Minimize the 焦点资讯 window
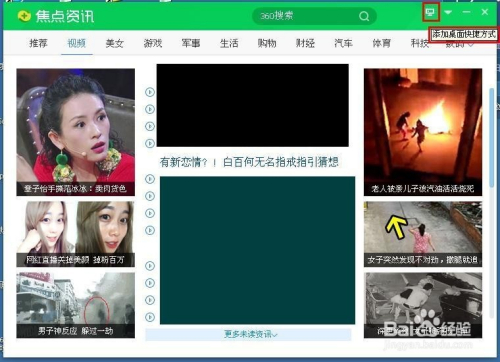This screenshot has width=500, height=362. (x=466, y=12)
